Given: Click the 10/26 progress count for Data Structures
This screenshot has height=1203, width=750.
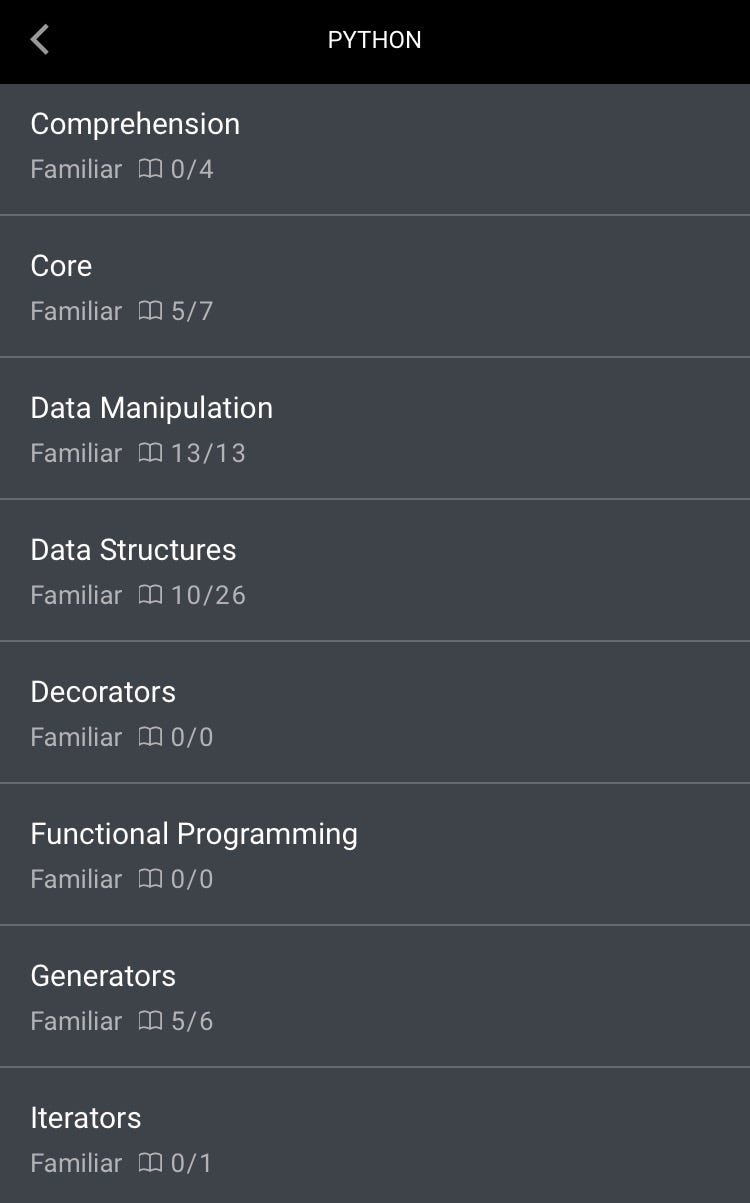Looking at the screenshot, I should click(x=208, y=596).
